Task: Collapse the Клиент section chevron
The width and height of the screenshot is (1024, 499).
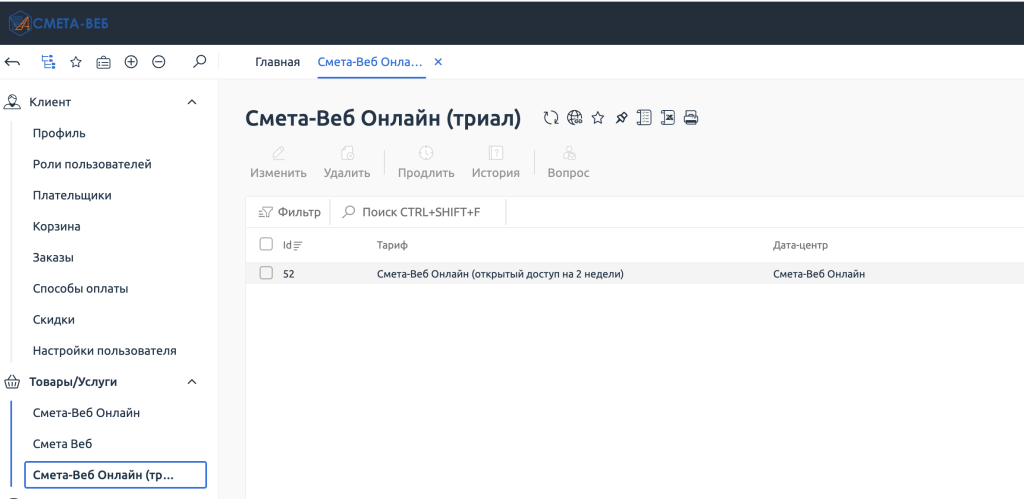Action: (192, 102)
